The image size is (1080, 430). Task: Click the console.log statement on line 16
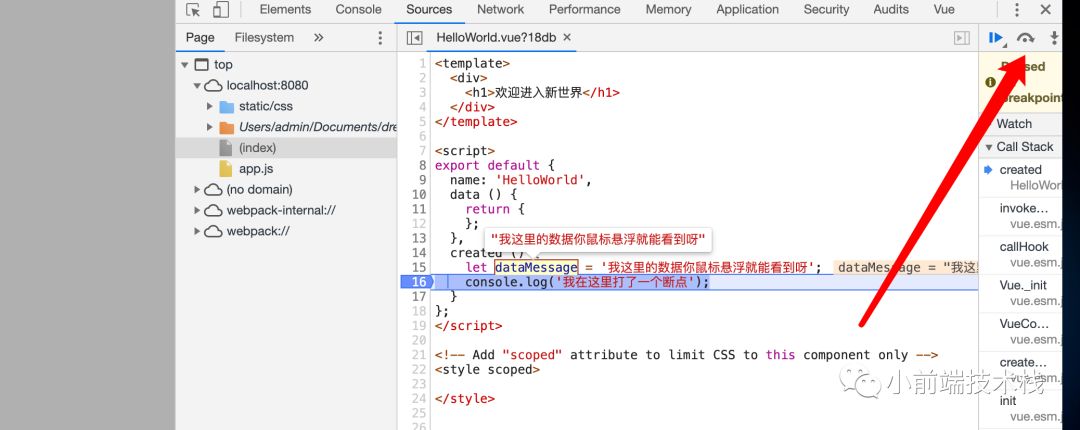586,283
